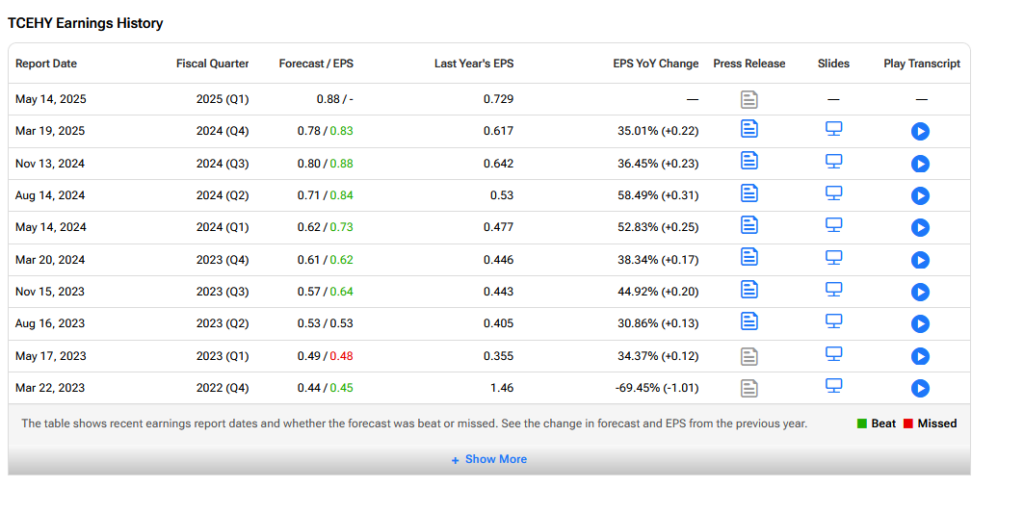View slides for 2024 (Q1) earnings

tap(833, 225)
